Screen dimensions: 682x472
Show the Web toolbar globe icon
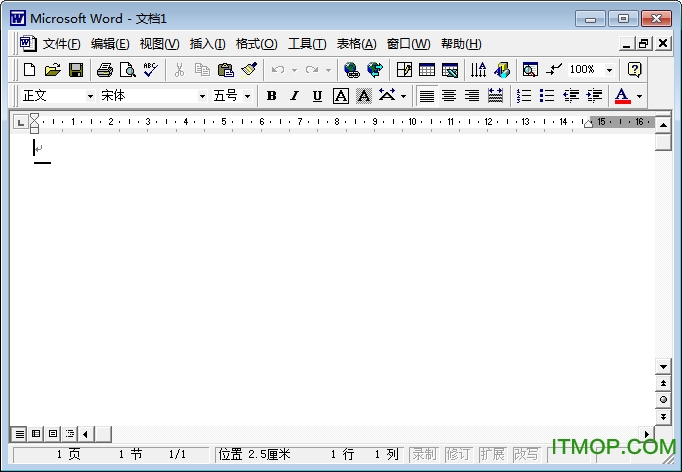click(x=375, y=70)
